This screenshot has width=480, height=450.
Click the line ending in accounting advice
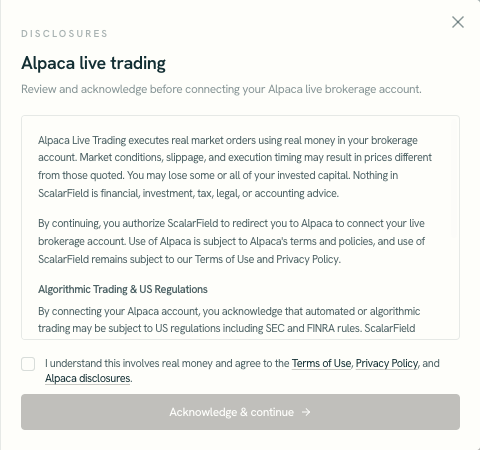pyautogui.click(x=188, y=193)
